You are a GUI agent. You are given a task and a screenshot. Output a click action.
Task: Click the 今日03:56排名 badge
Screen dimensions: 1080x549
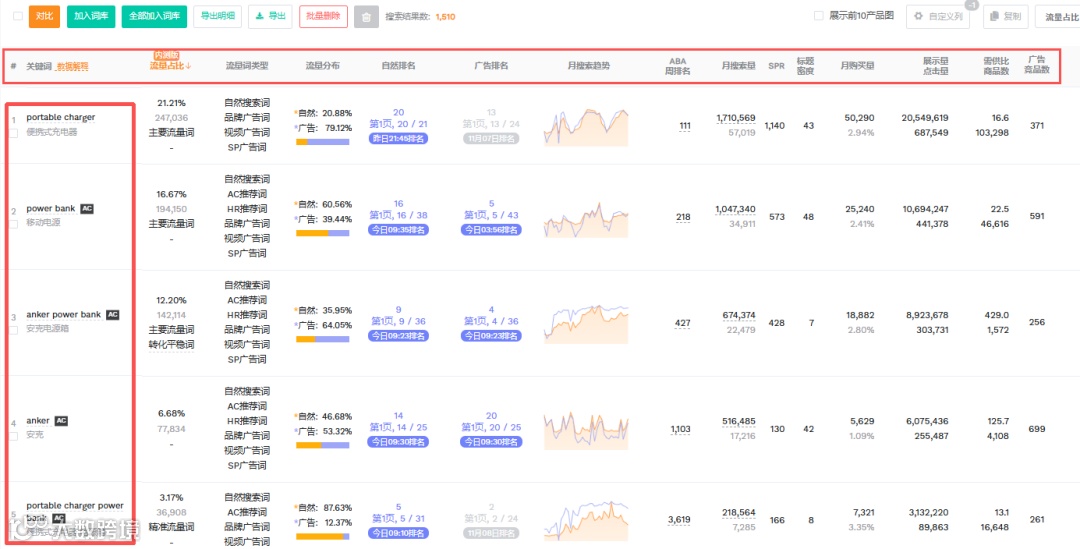(491, 230)
